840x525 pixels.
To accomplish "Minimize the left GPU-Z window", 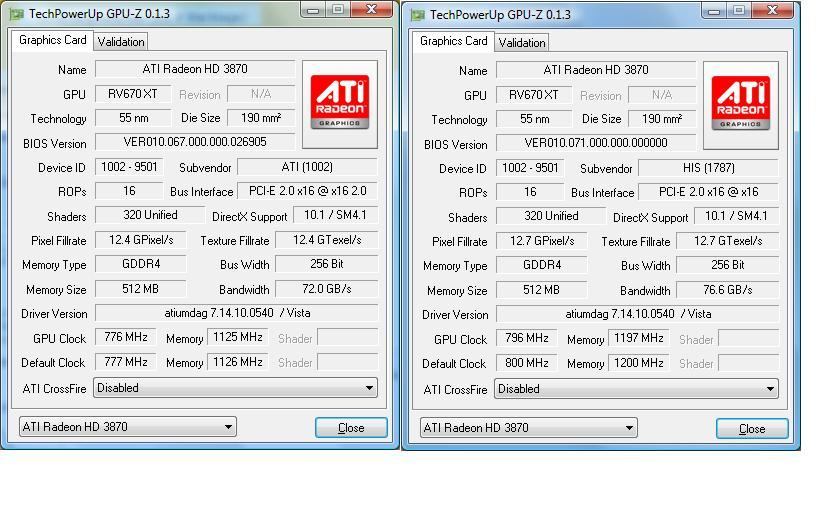I will (x=313, y=10).
